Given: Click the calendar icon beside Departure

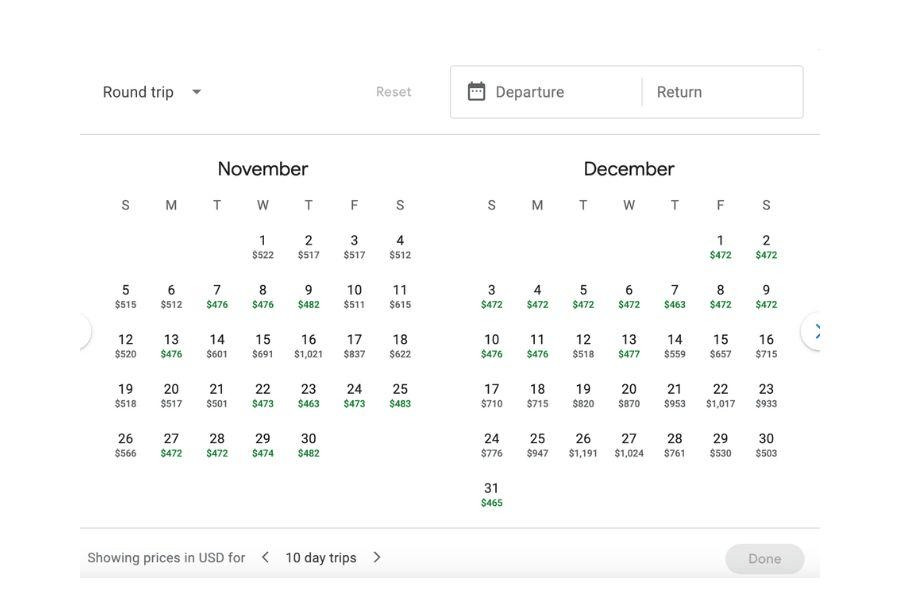Looking at the screenshot, I should click(x=477, y=92).
